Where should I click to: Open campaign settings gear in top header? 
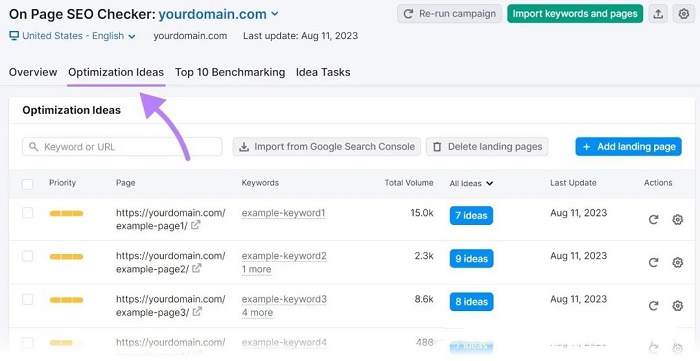[683, 14]
